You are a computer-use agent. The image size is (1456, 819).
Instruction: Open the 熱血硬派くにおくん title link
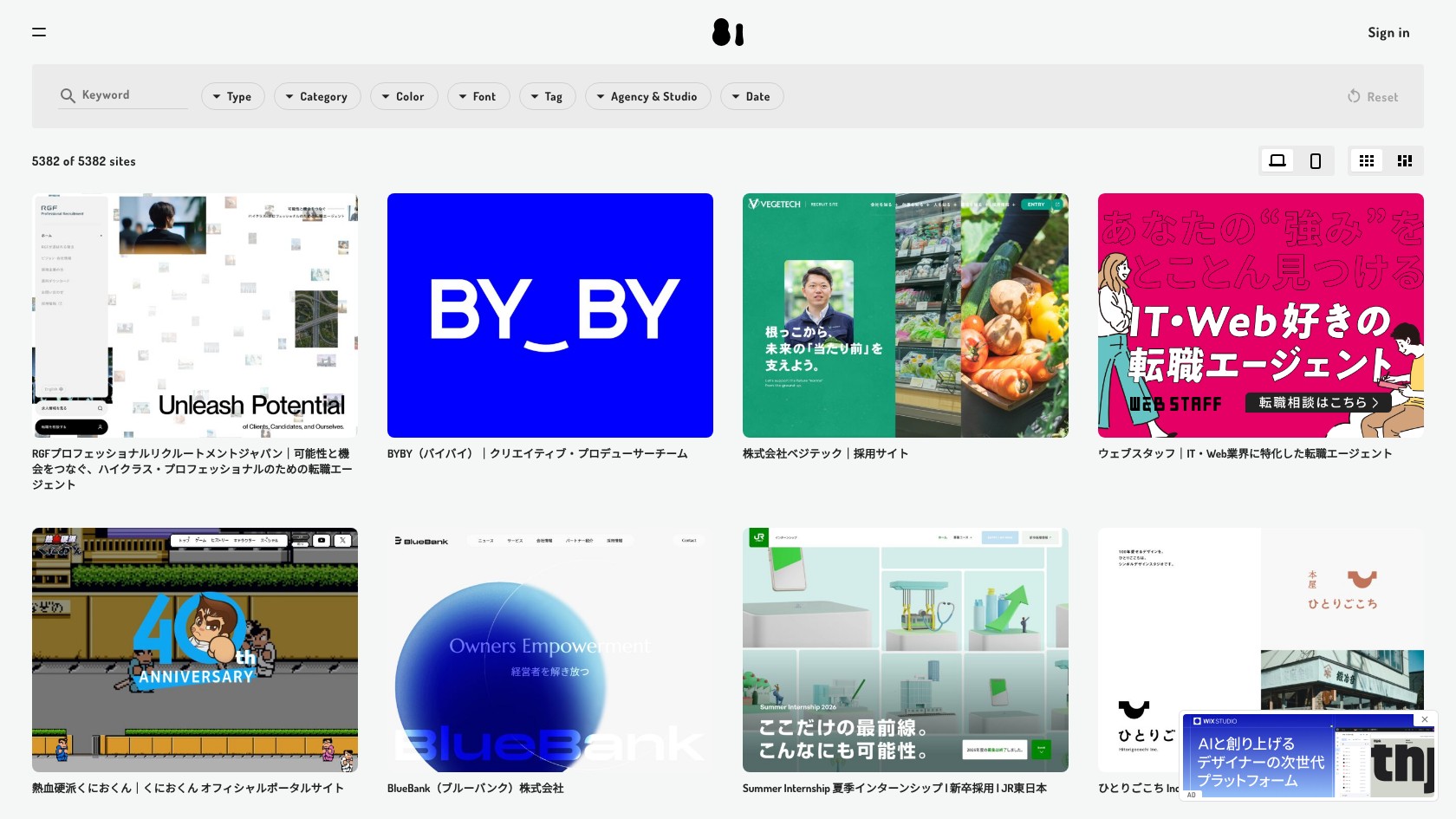[x=188, y=788]
